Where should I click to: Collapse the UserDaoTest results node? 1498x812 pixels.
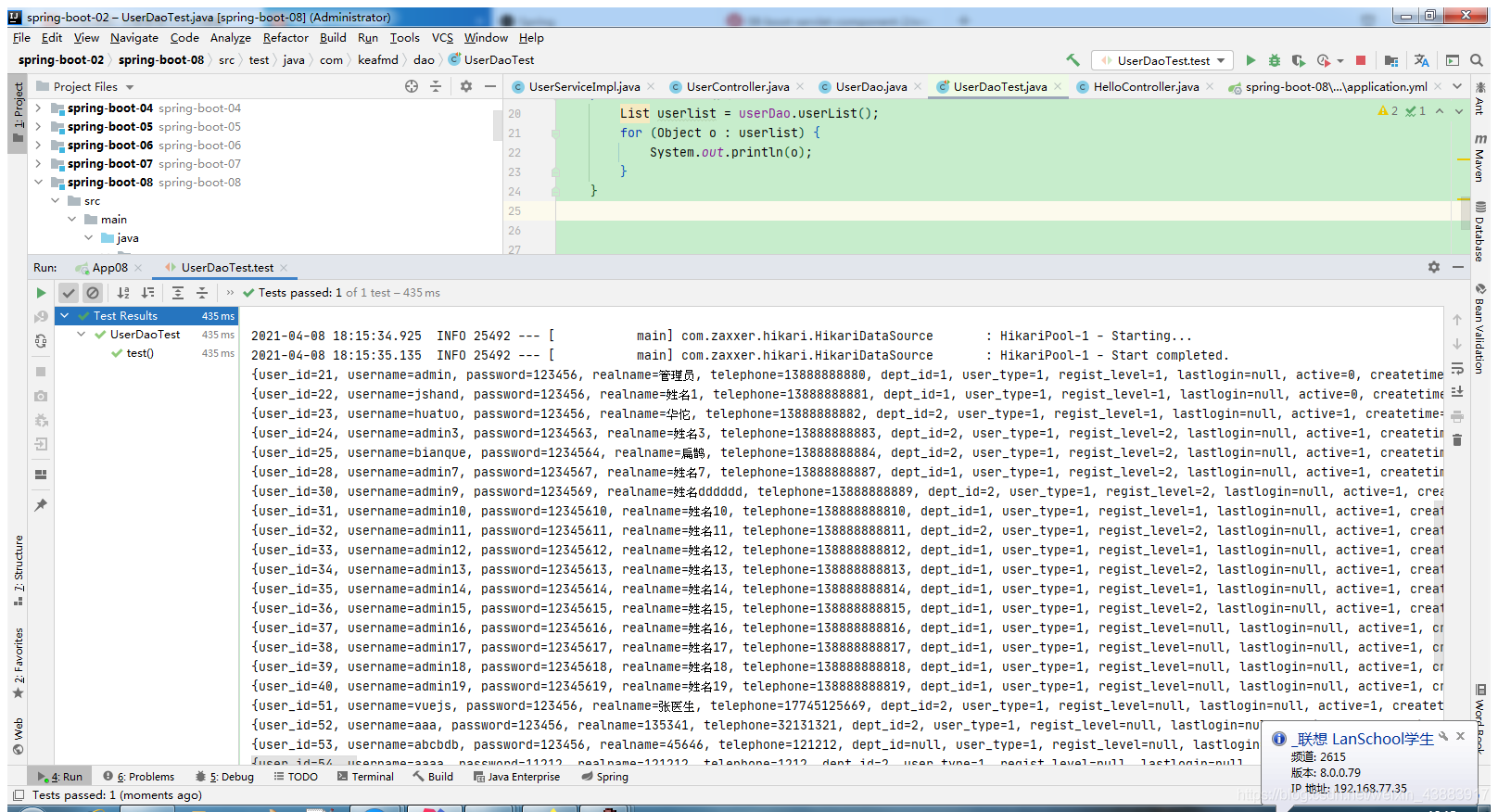(82, 335)
